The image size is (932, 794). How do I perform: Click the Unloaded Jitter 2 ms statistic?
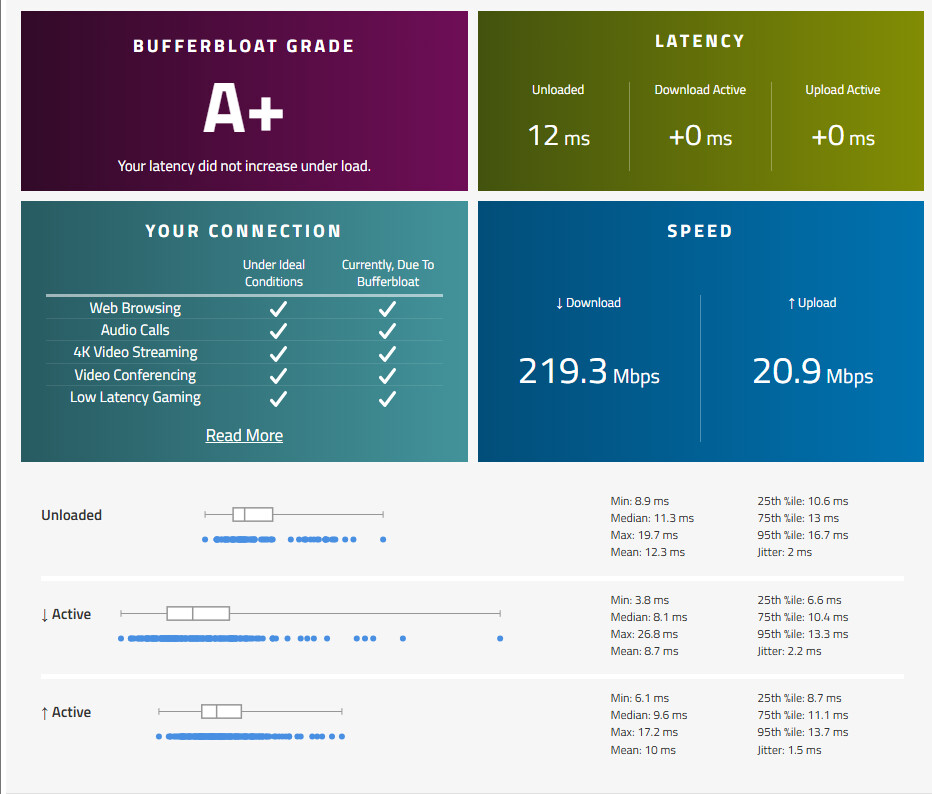coord(785,552)
